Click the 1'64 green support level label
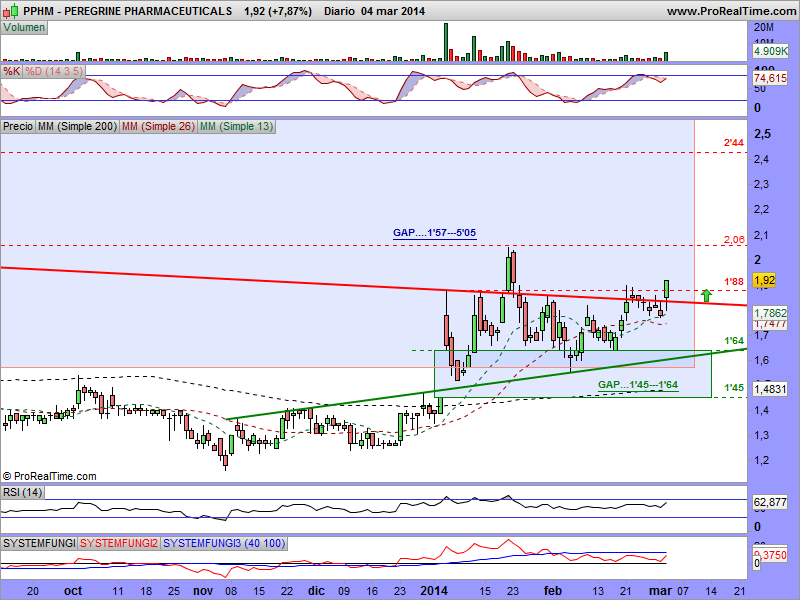Viewport: 800px width, 600px height. tap(733, 341)
